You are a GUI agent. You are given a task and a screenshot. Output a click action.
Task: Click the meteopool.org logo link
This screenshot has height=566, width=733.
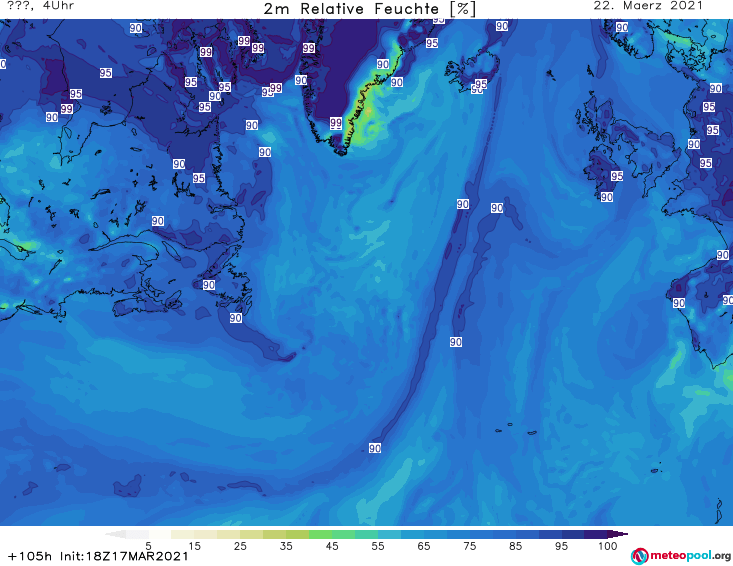coord(681,556)
